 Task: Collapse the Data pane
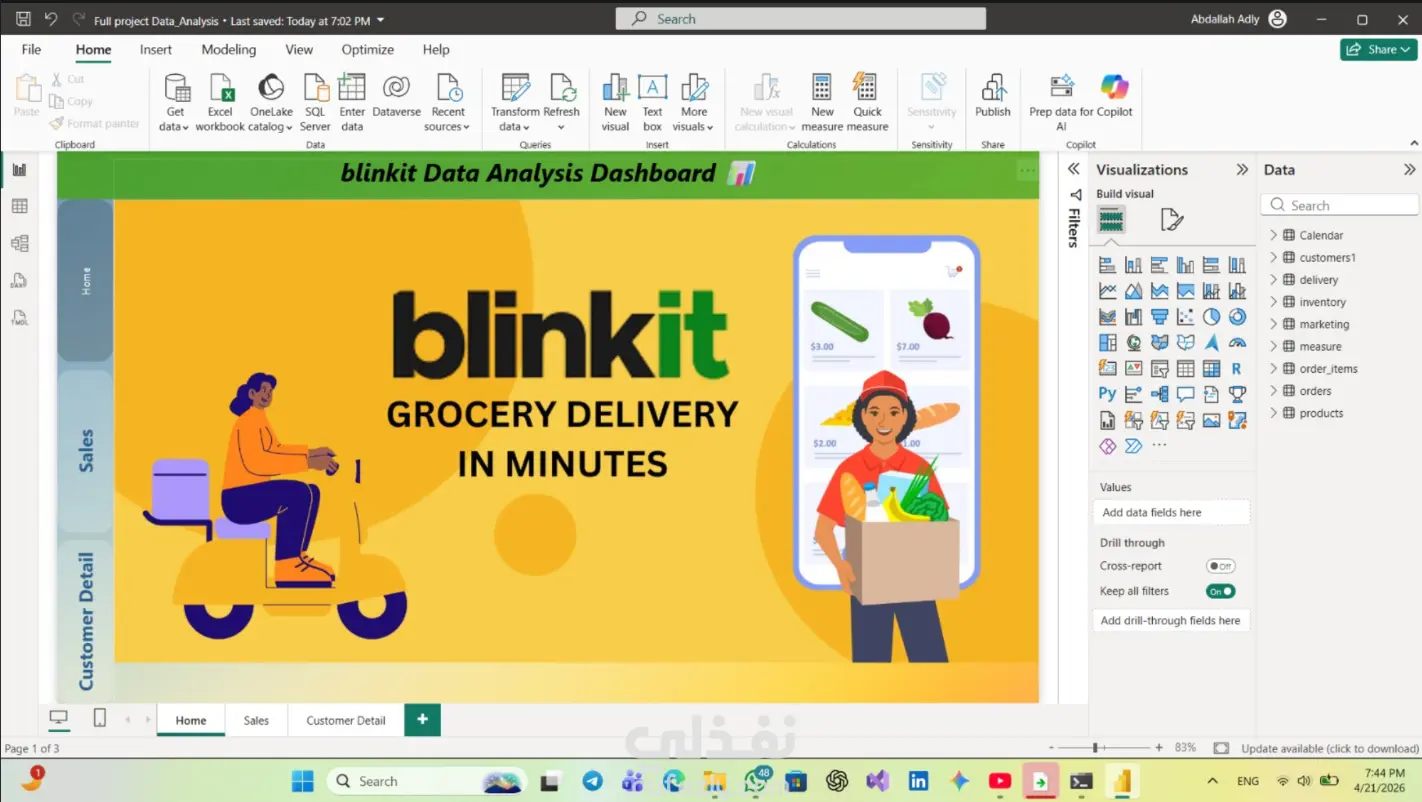coord(1409,170)
